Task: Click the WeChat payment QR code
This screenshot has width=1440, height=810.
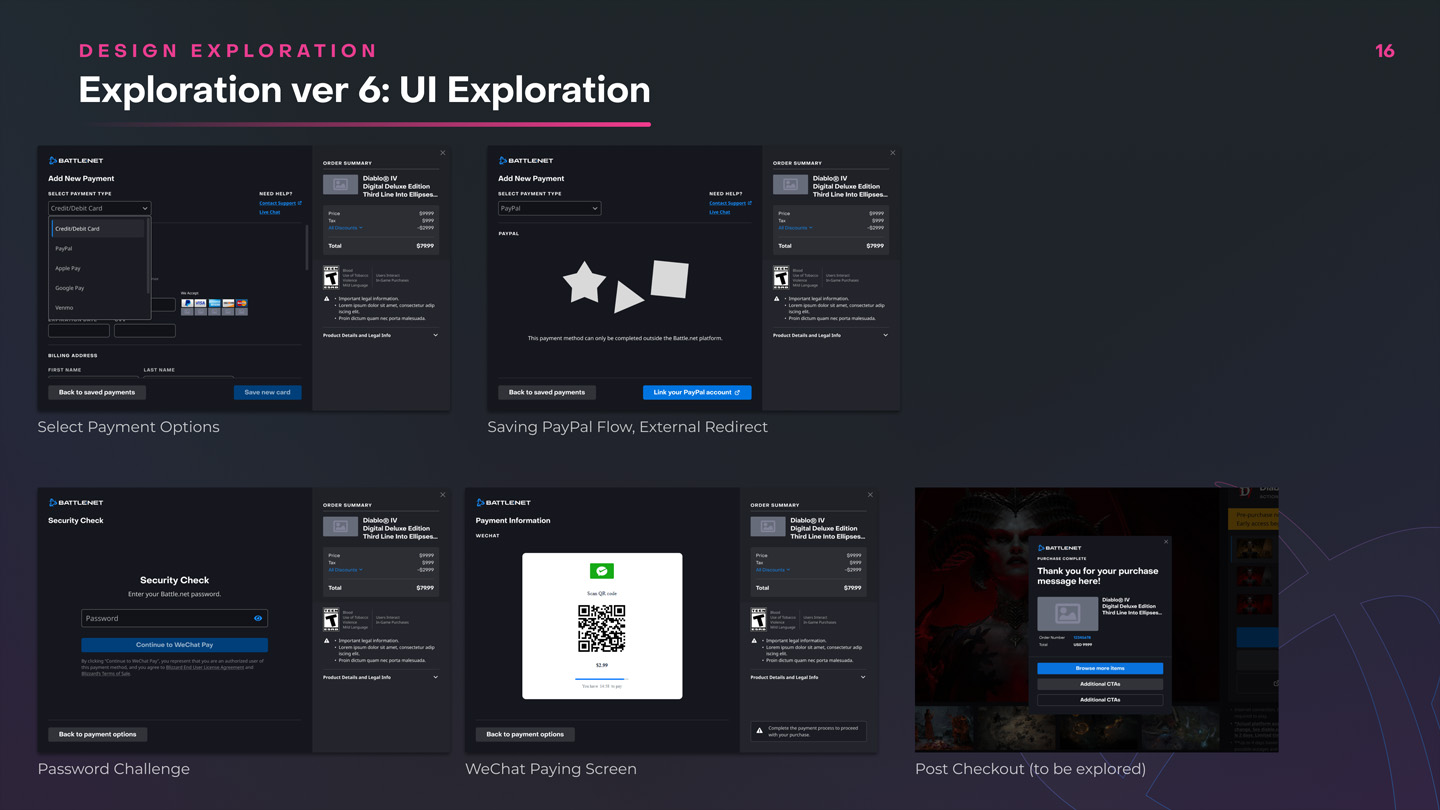Action: click(x=602, y=628)
